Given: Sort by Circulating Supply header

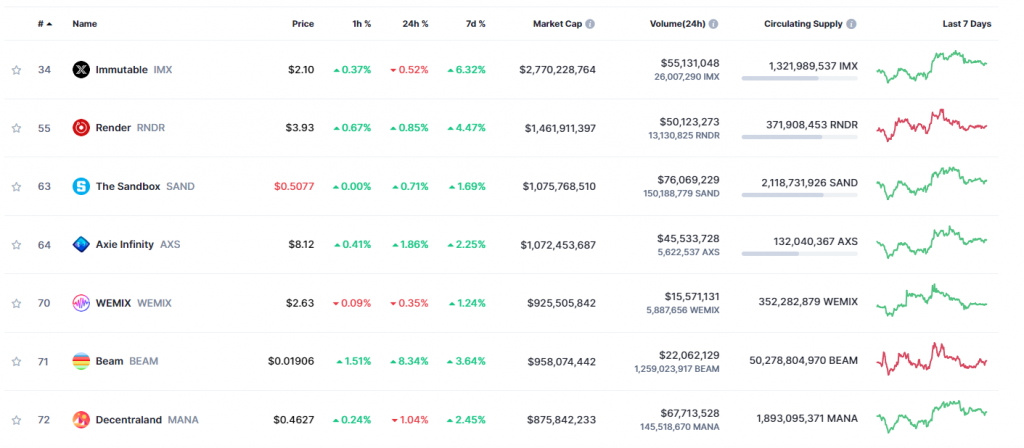Looking at the screenshot, I should (x=803, y=24).
